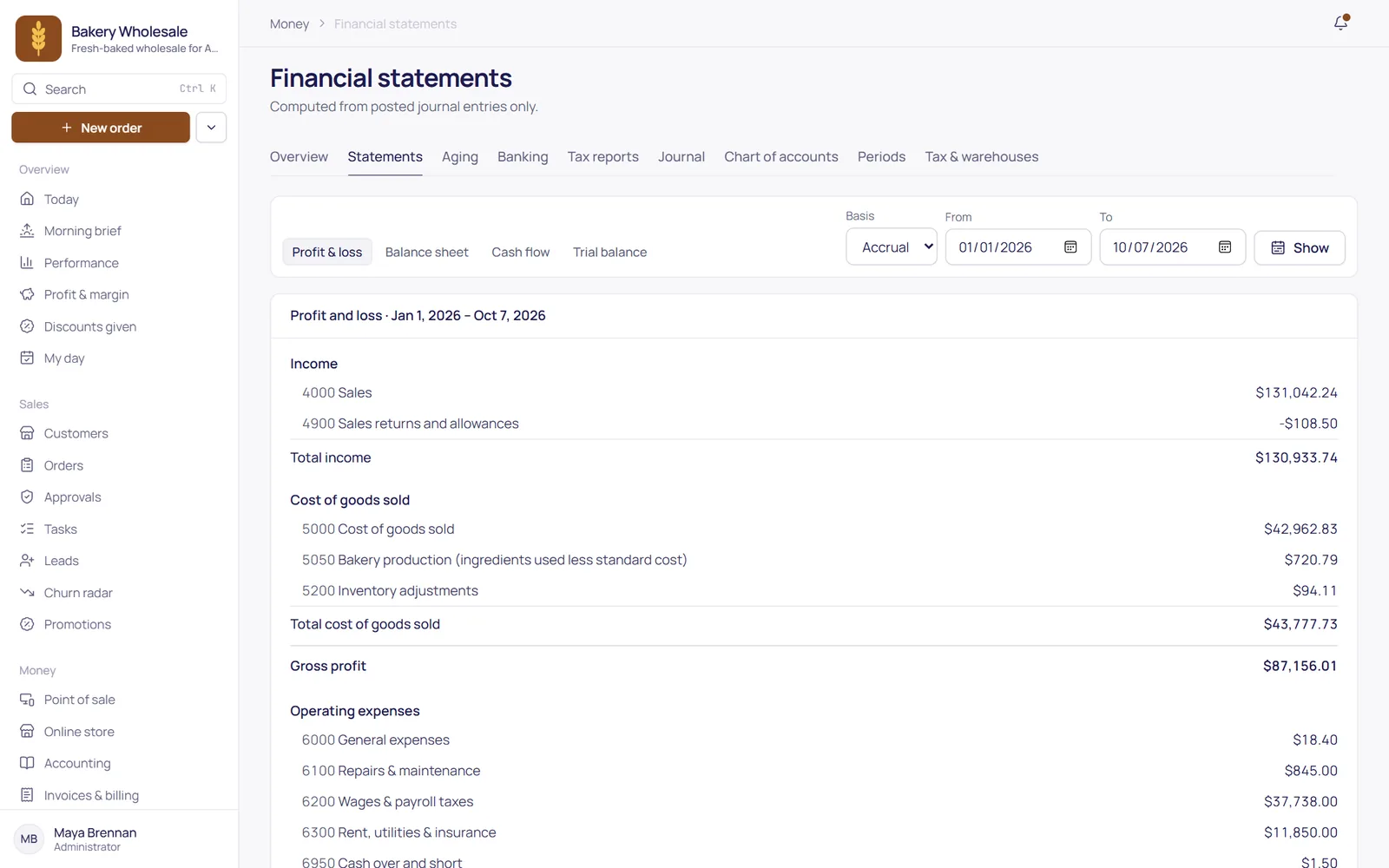The image size is (1389, 868).
Task: Click the Profit & margin piggy icon
Action: (27, 294)
